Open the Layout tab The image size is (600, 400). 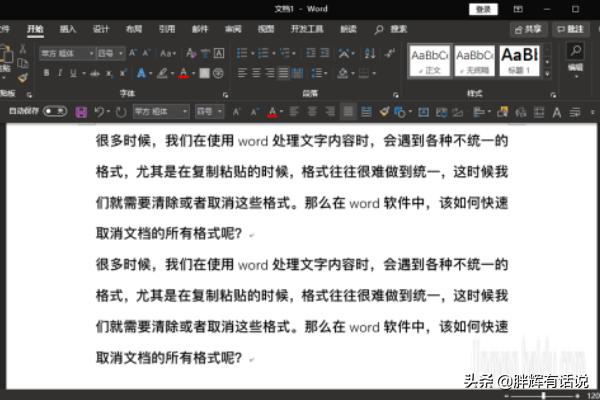click(x=134, y=29)
